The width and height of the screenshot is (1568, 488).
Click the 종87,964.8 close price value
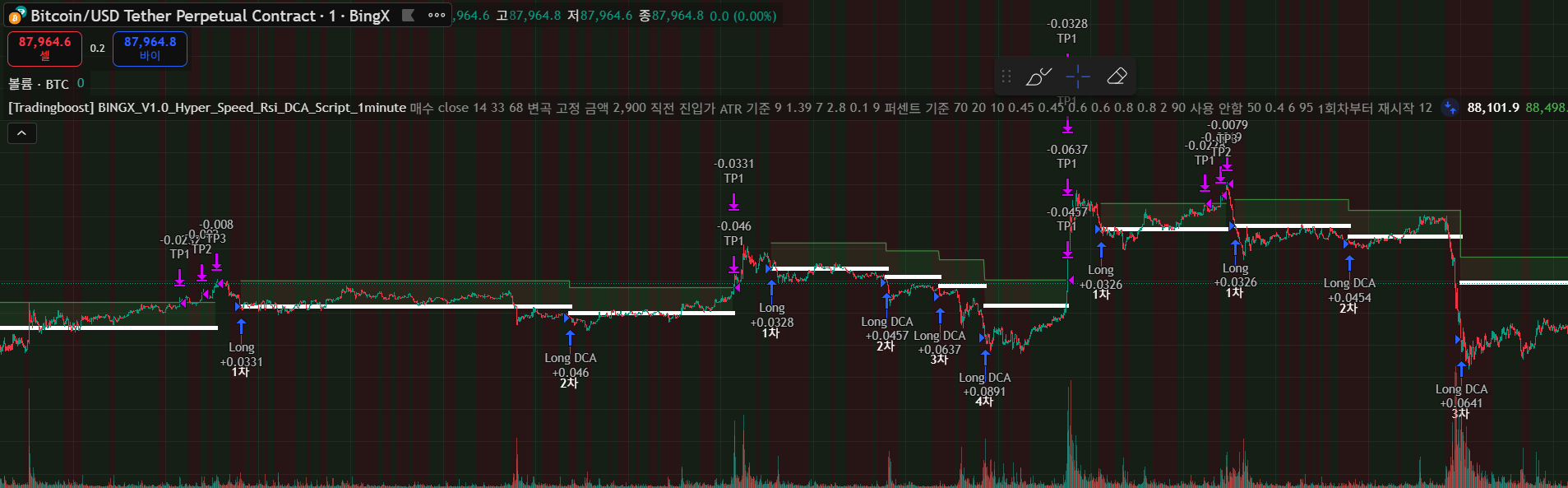pyautogui.click(x=672, y=16)
